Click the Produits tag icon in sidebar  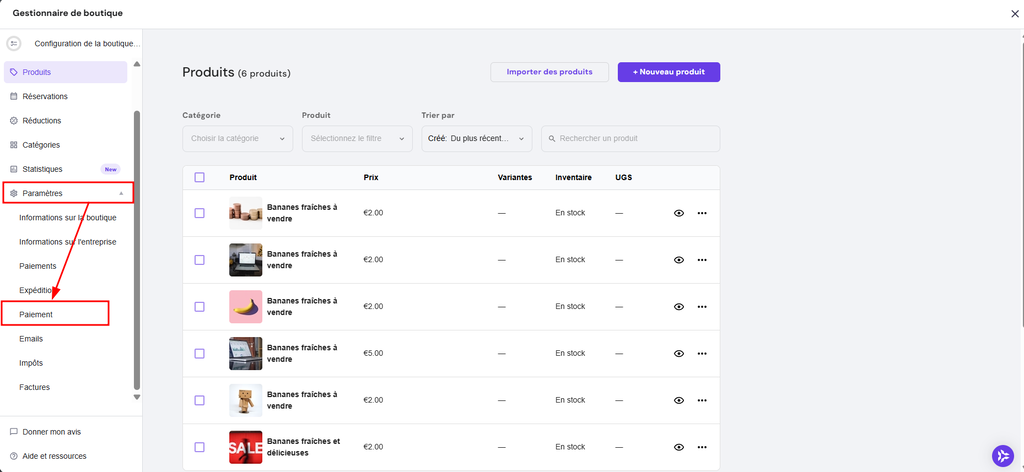pos(14,72)
